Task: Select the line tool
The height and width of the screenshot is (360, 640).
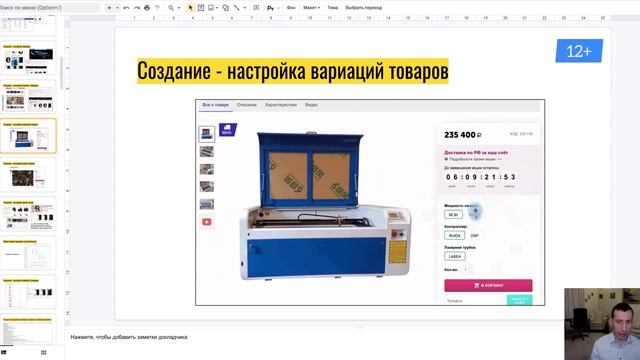Action: 237,8
